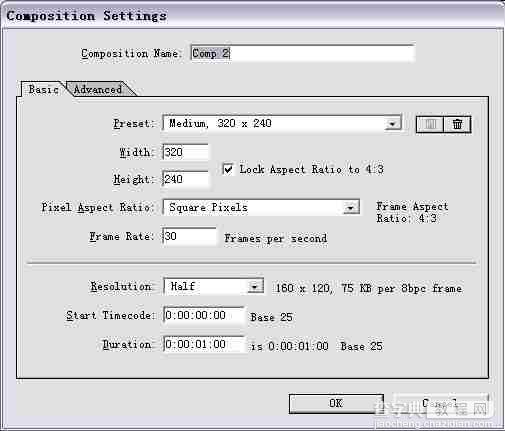Click into the Composition Name field
The image size is (505, 431).
pyautogui.click(x=303, y=53)
